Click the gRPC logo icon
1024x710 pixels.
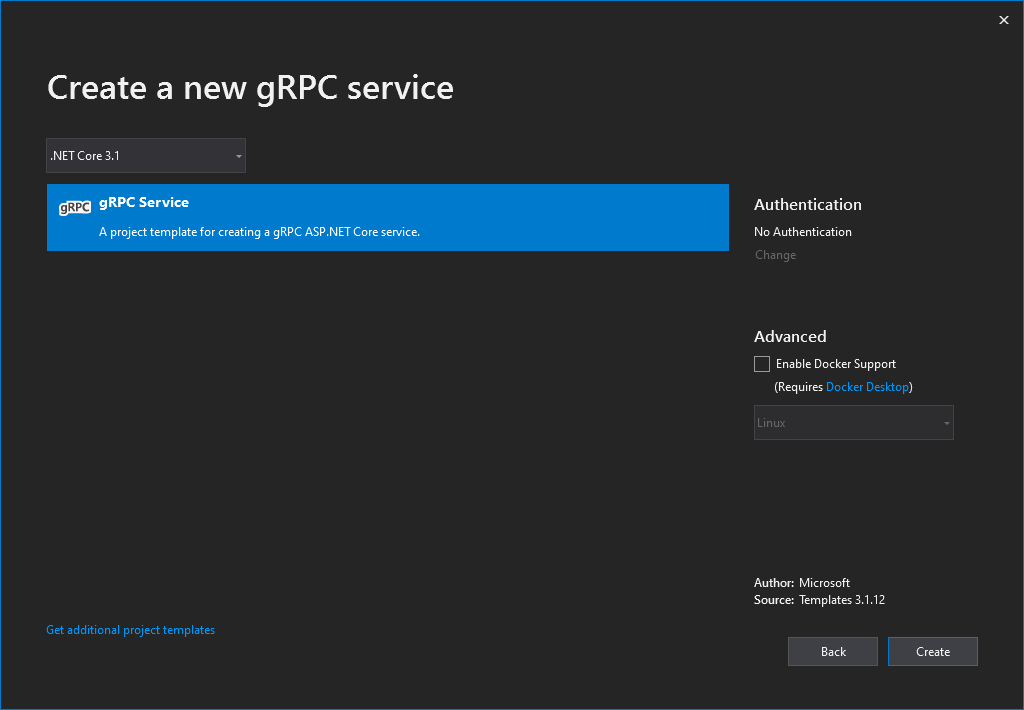(x=74, y=208)
